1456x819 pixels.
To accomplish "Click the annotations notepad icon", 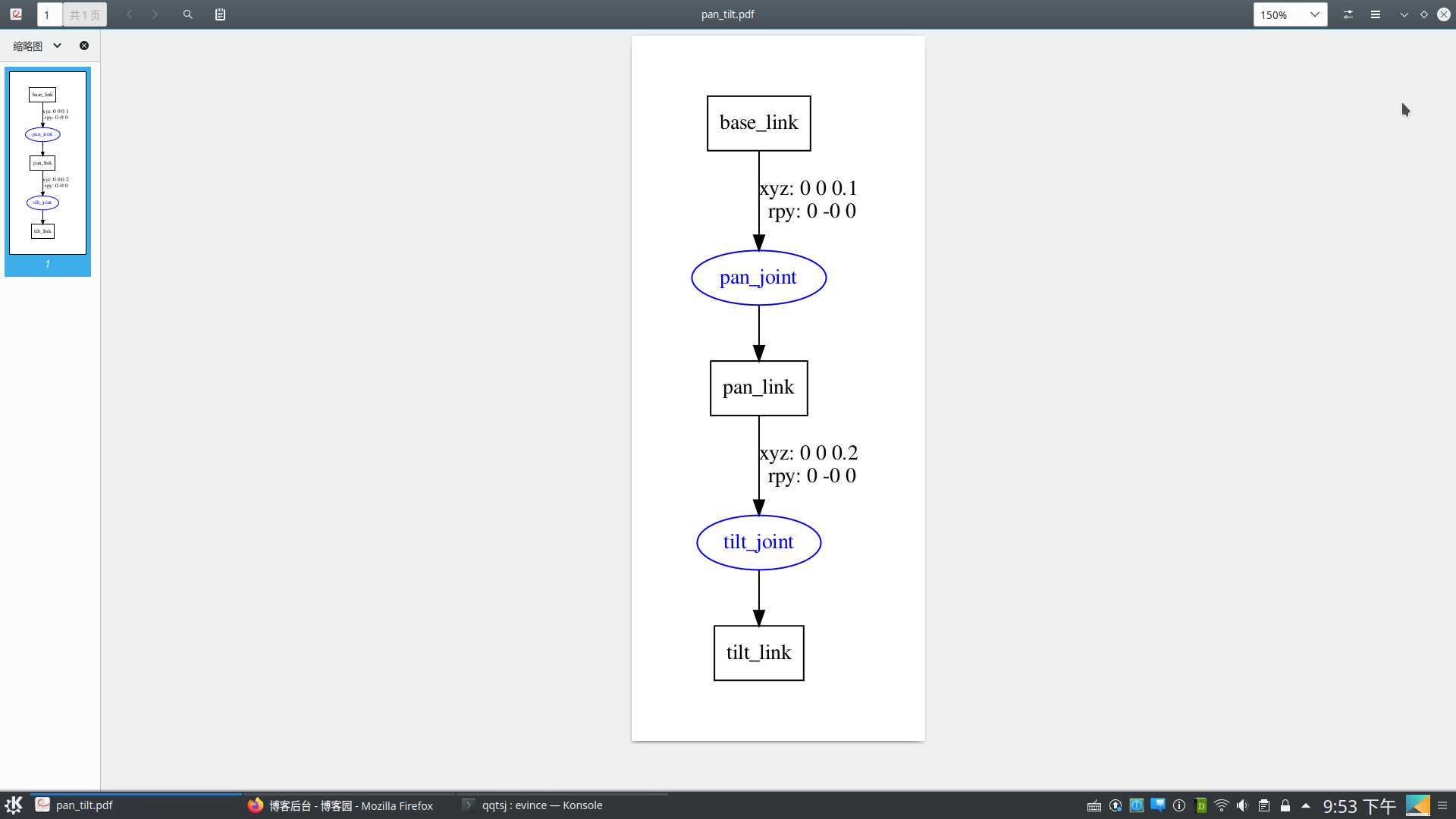I will click(x=220, y=14).
